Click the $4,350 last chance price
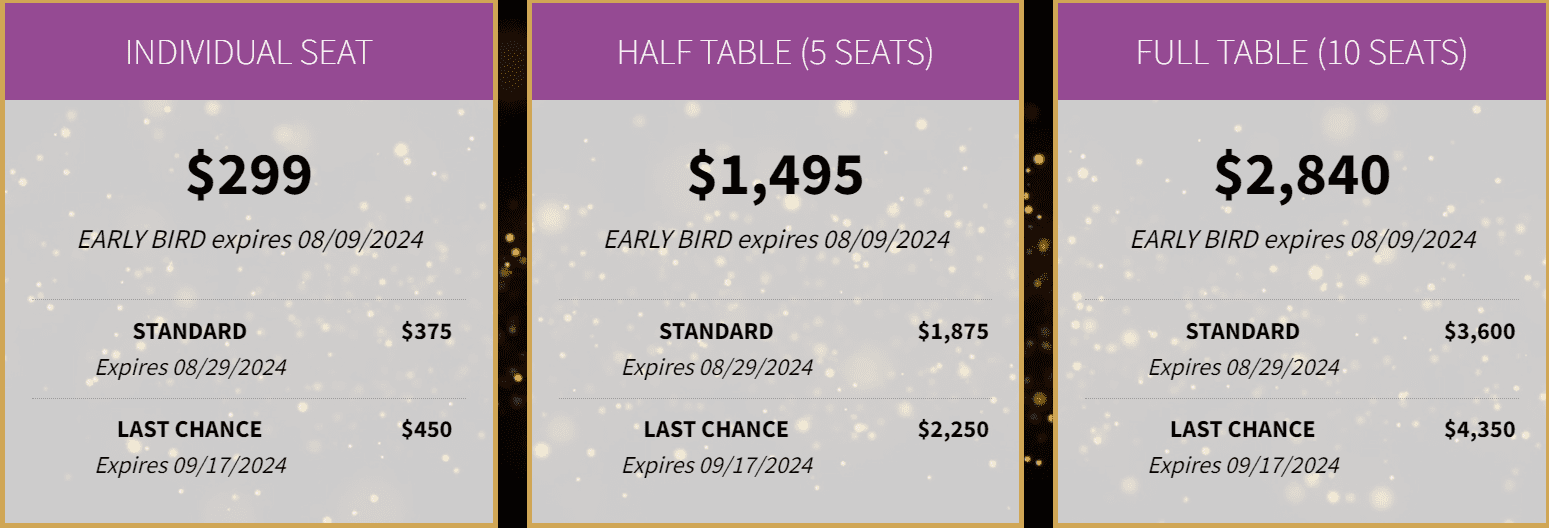This screenshot has height=528, width=1549. (x=1479, y=429)
